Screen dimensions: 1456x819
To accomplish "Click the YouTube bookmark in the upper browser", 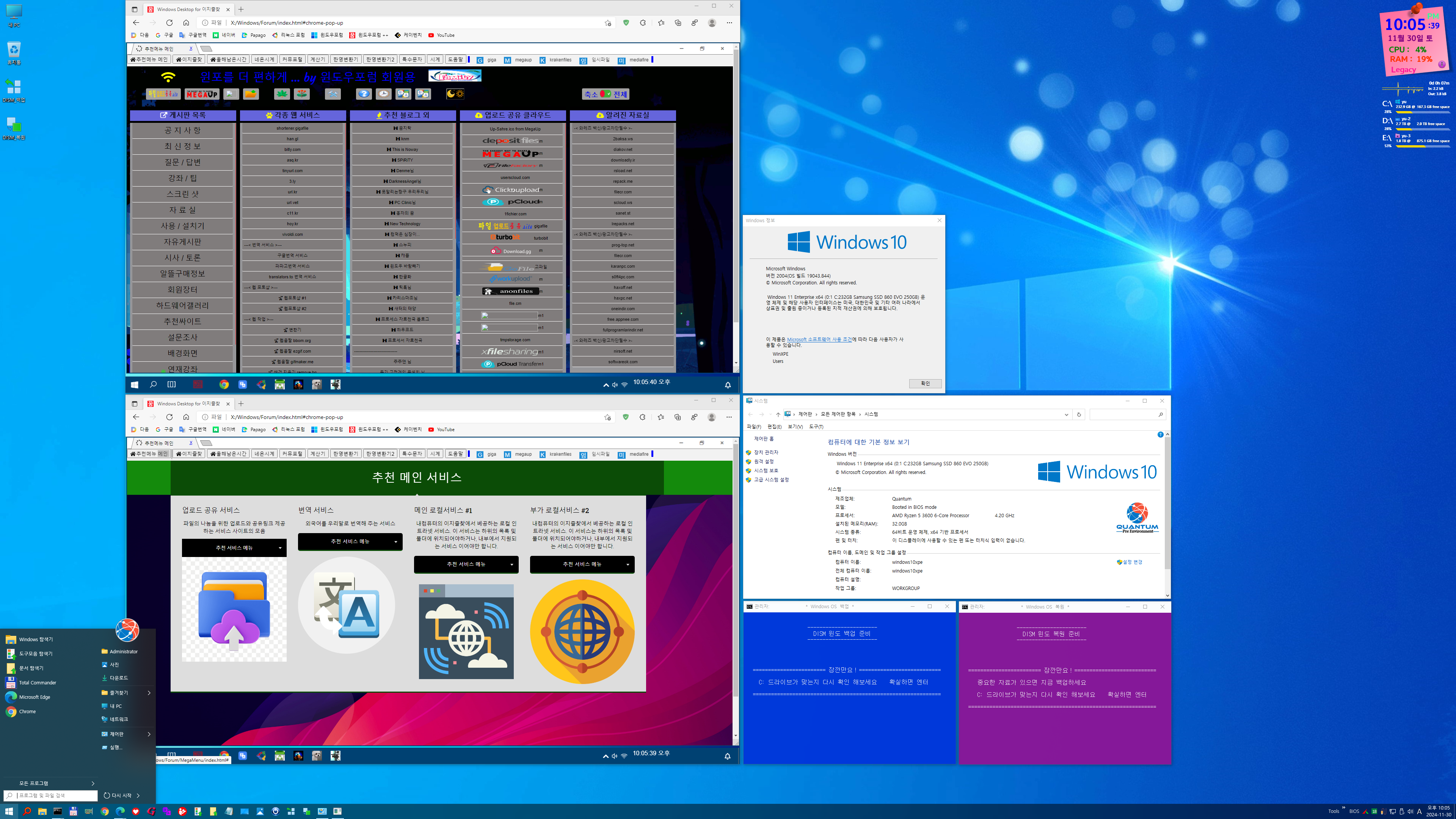I will click(441, 35).
